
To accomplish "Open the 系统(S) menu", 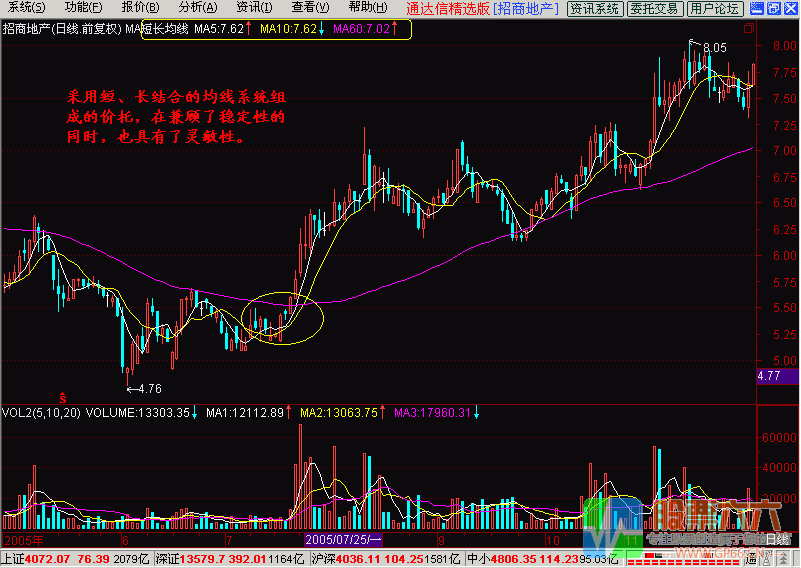I will coord(20,8).
